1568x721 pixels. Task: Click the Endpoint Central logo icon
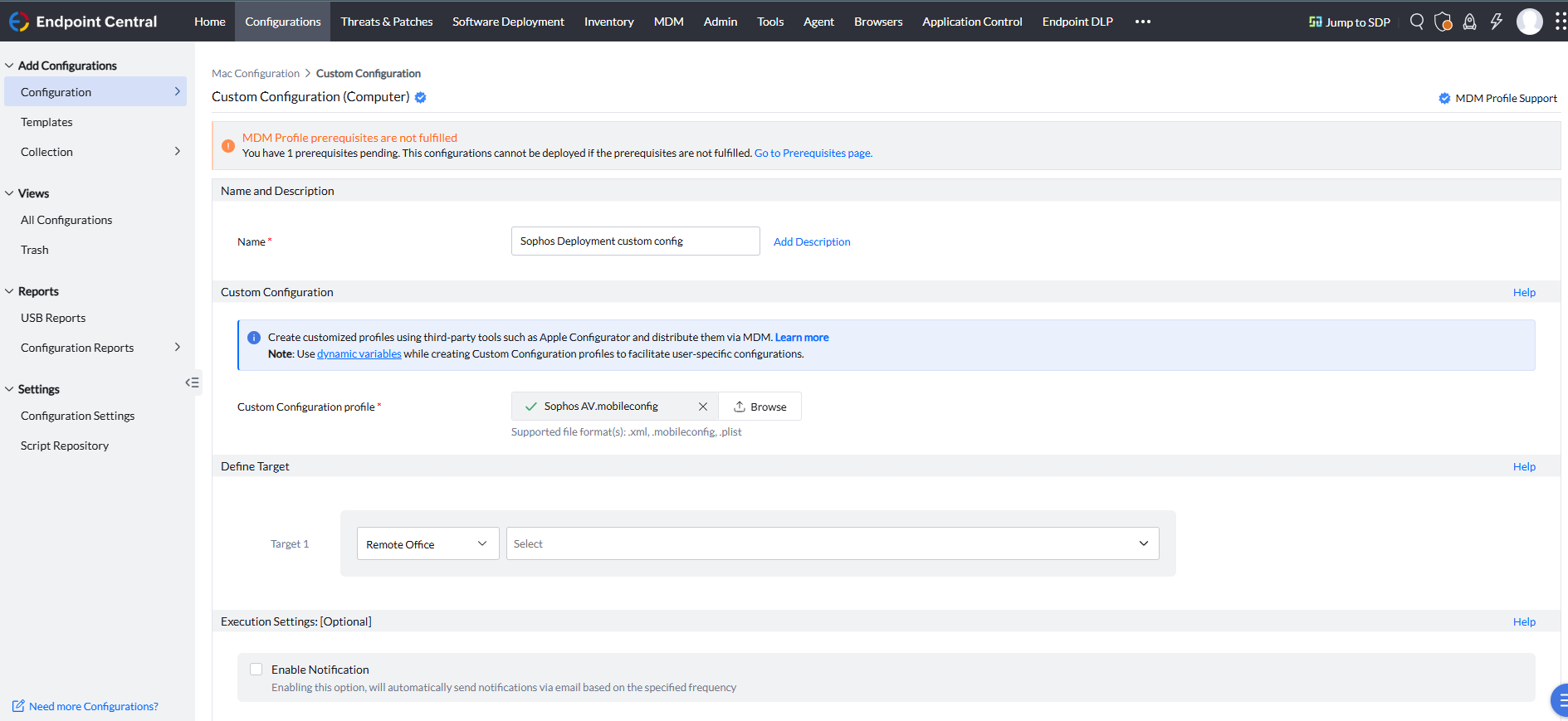click(18, 22)
